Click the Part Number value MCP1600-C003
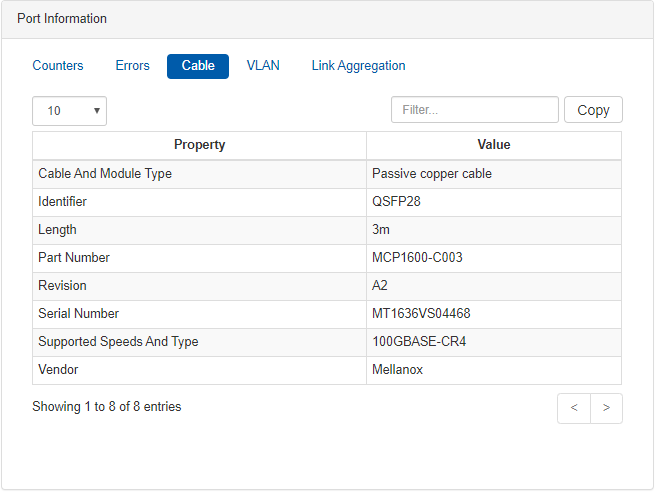This screenshot has height=492, width=657. (417, 258)
